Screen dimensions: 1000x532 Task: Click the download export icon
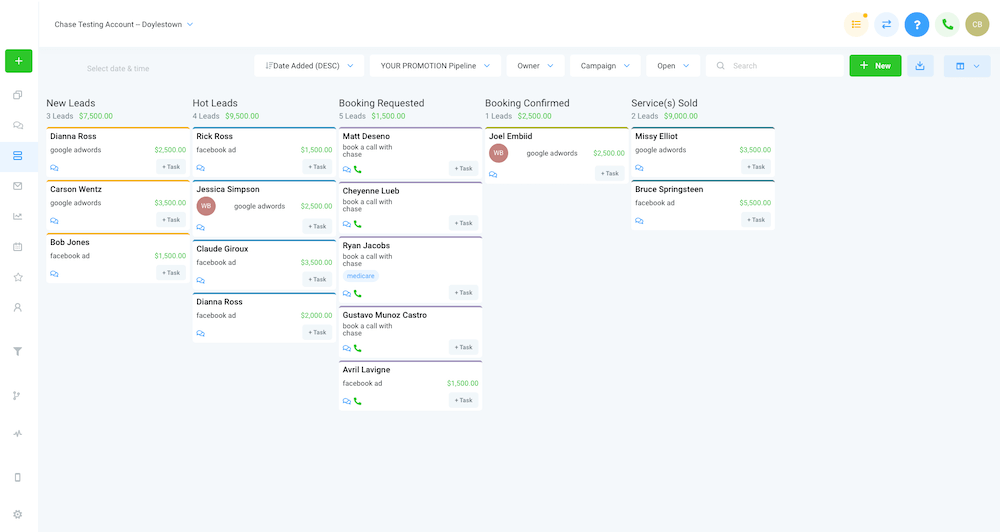tap(920, 66)
